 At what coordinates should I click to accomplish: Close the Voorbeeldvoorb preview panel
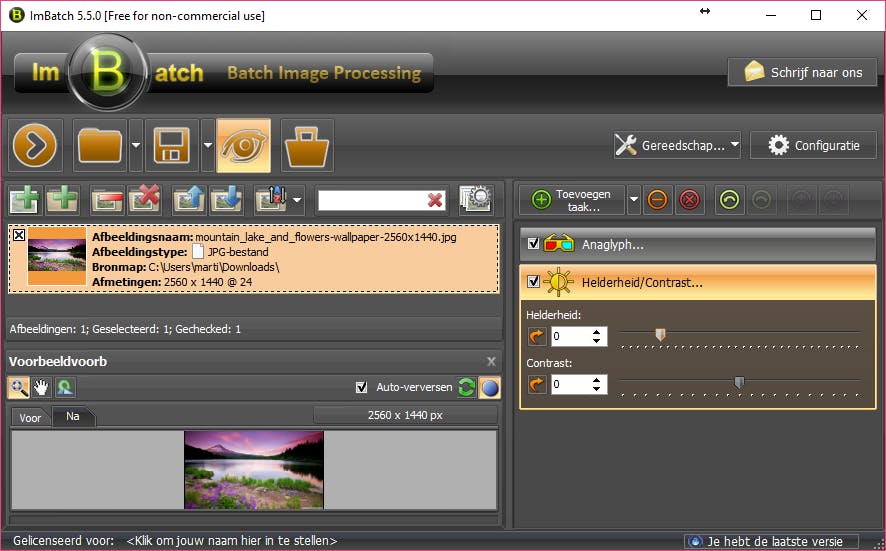click(x=491, y=361)
